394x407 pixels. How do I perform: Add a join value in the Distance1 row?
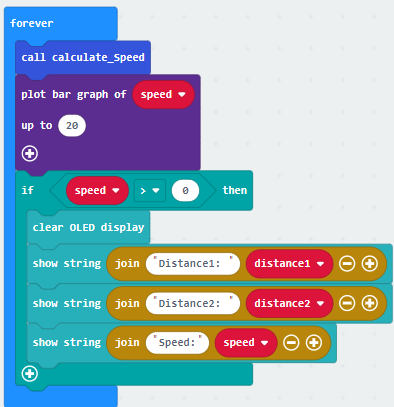tap(370, 264)
